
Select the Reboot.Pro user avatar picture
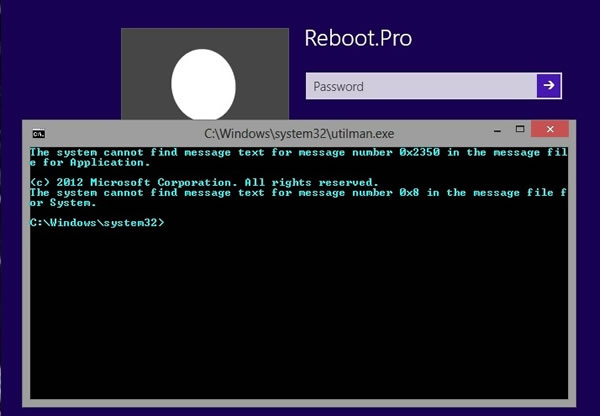pyautogui.click(x=205, y=74)
